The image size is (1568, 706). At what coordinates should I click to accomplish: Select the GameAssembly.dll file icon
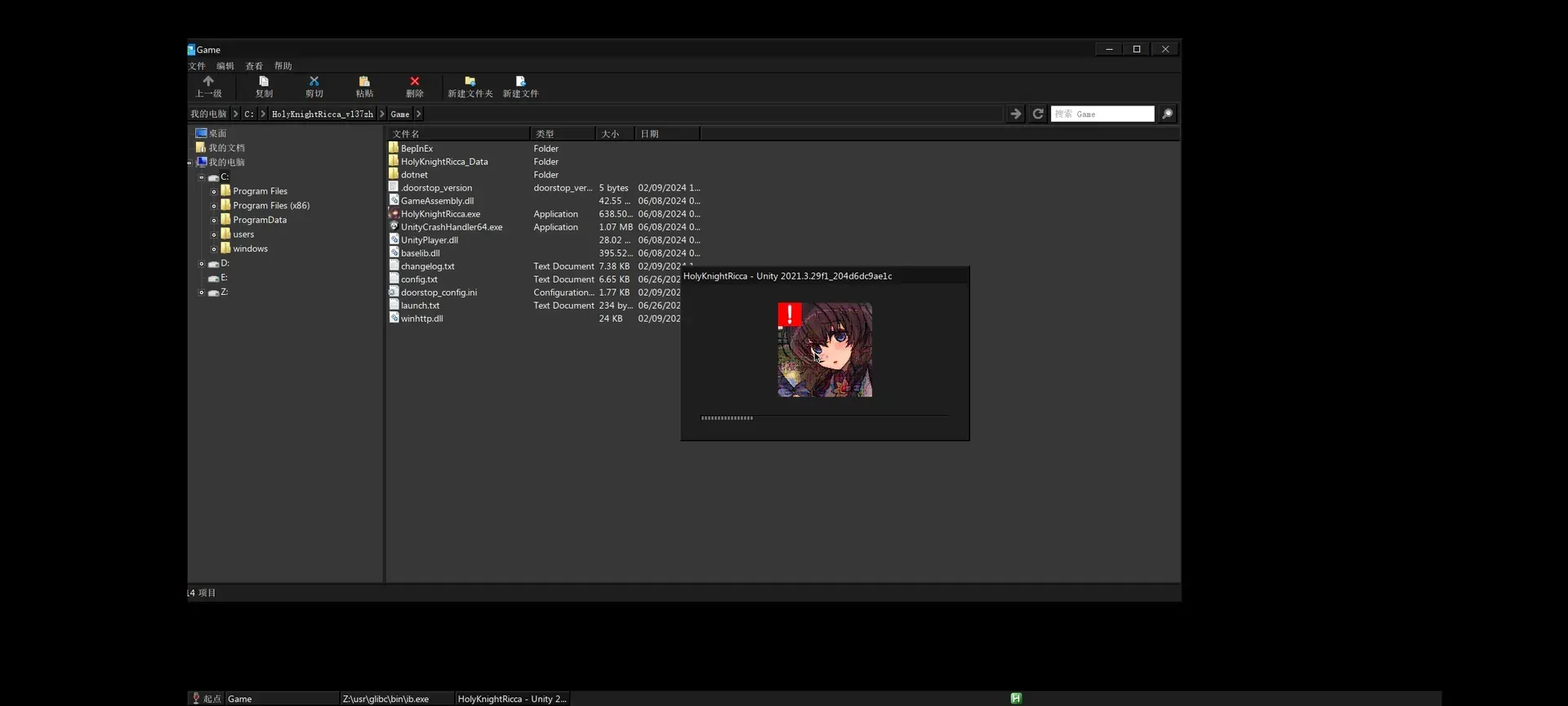click(394, 200)
